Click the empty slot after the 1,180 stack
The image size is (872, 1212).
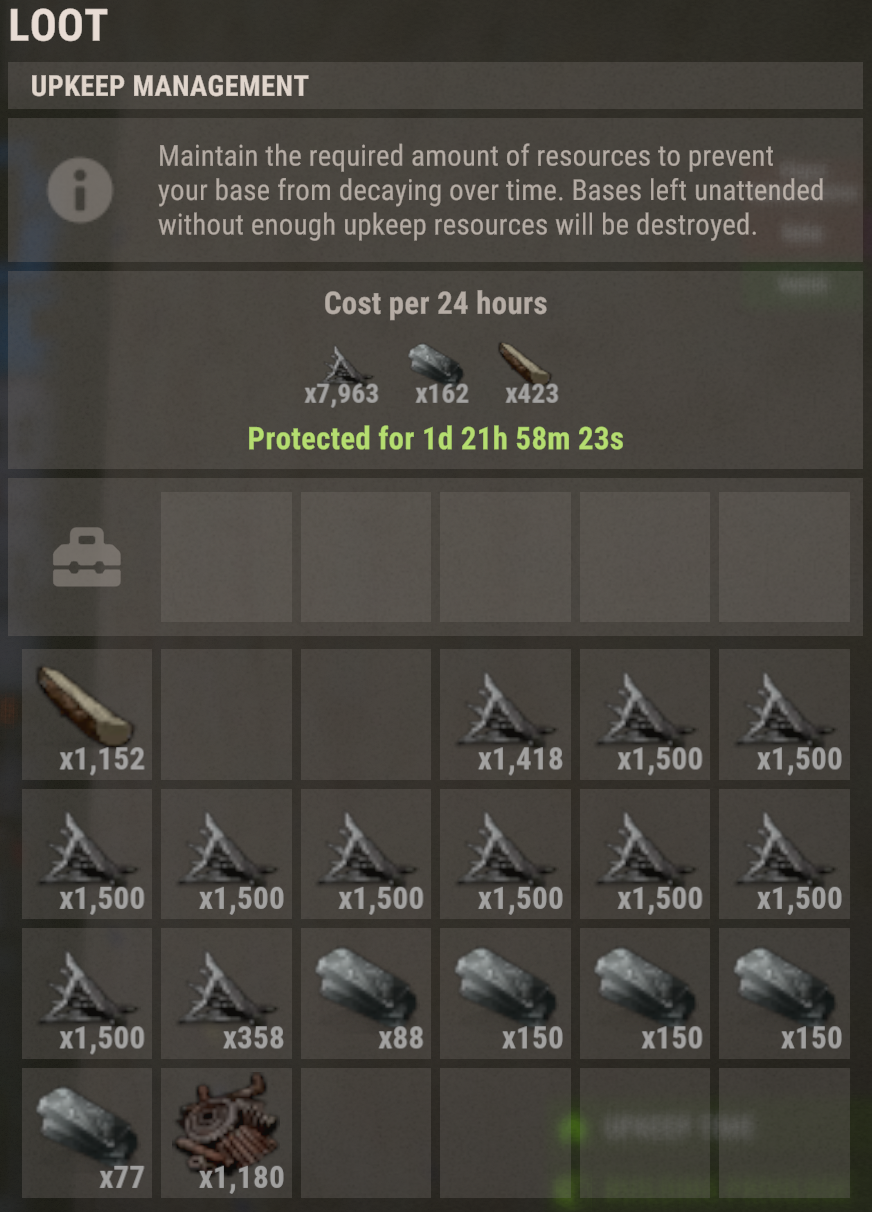click(x=366, y=1133)
